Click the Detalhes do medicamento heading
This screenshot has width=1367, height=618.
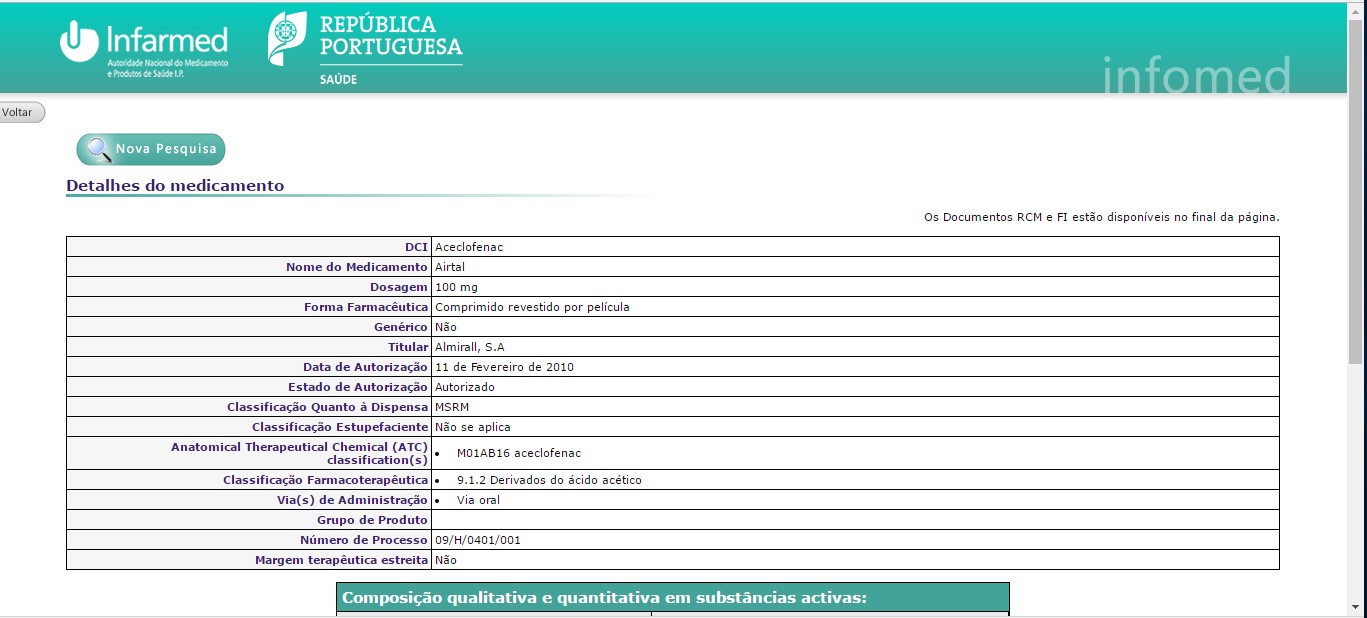pos(175,186)
